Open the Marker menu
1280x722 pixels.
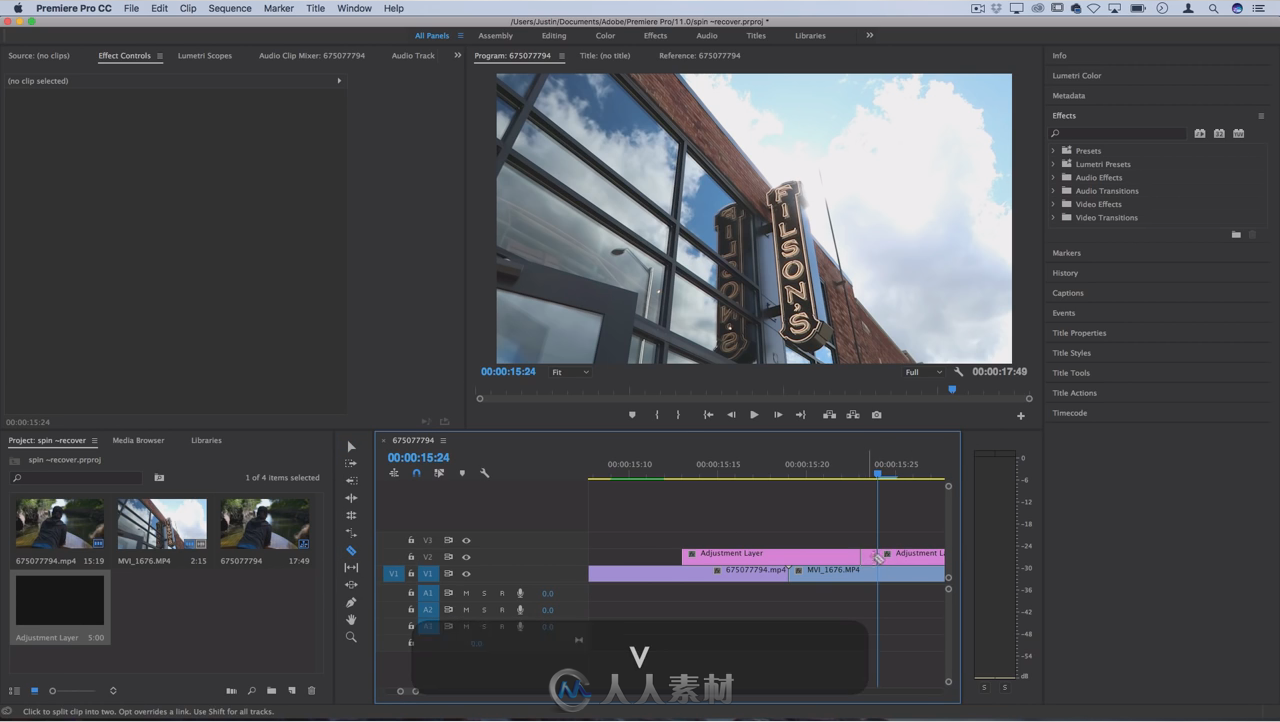click(279, 8)
